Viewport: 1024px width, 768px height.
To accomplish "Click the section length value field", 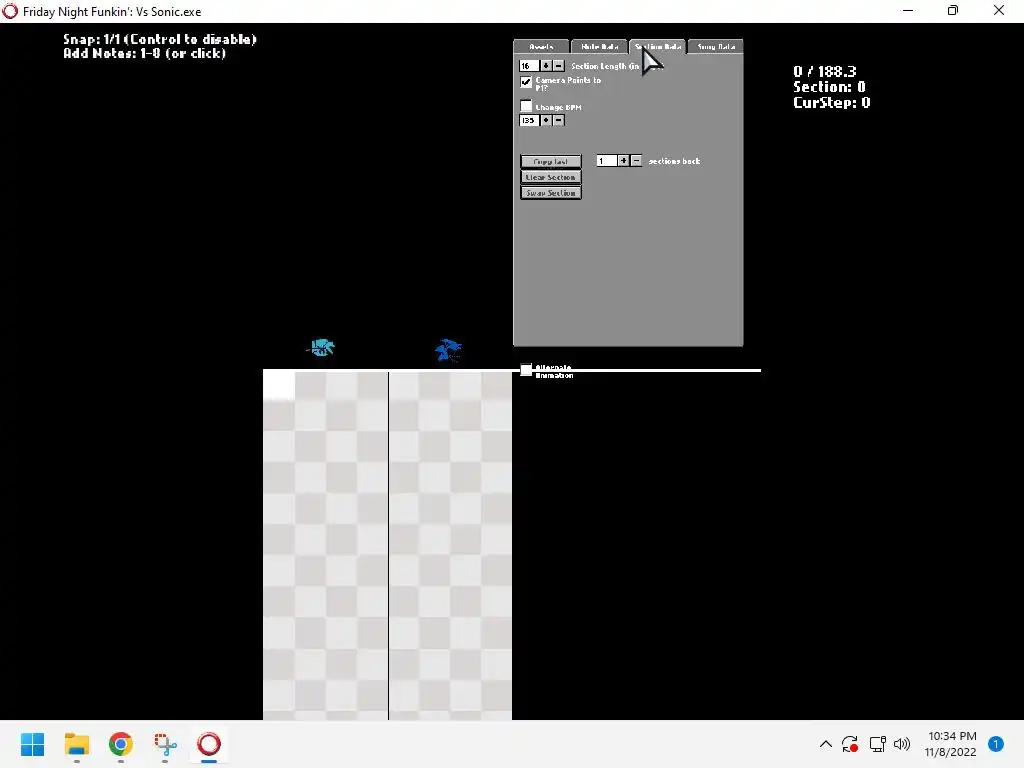I will click(529, 66).
